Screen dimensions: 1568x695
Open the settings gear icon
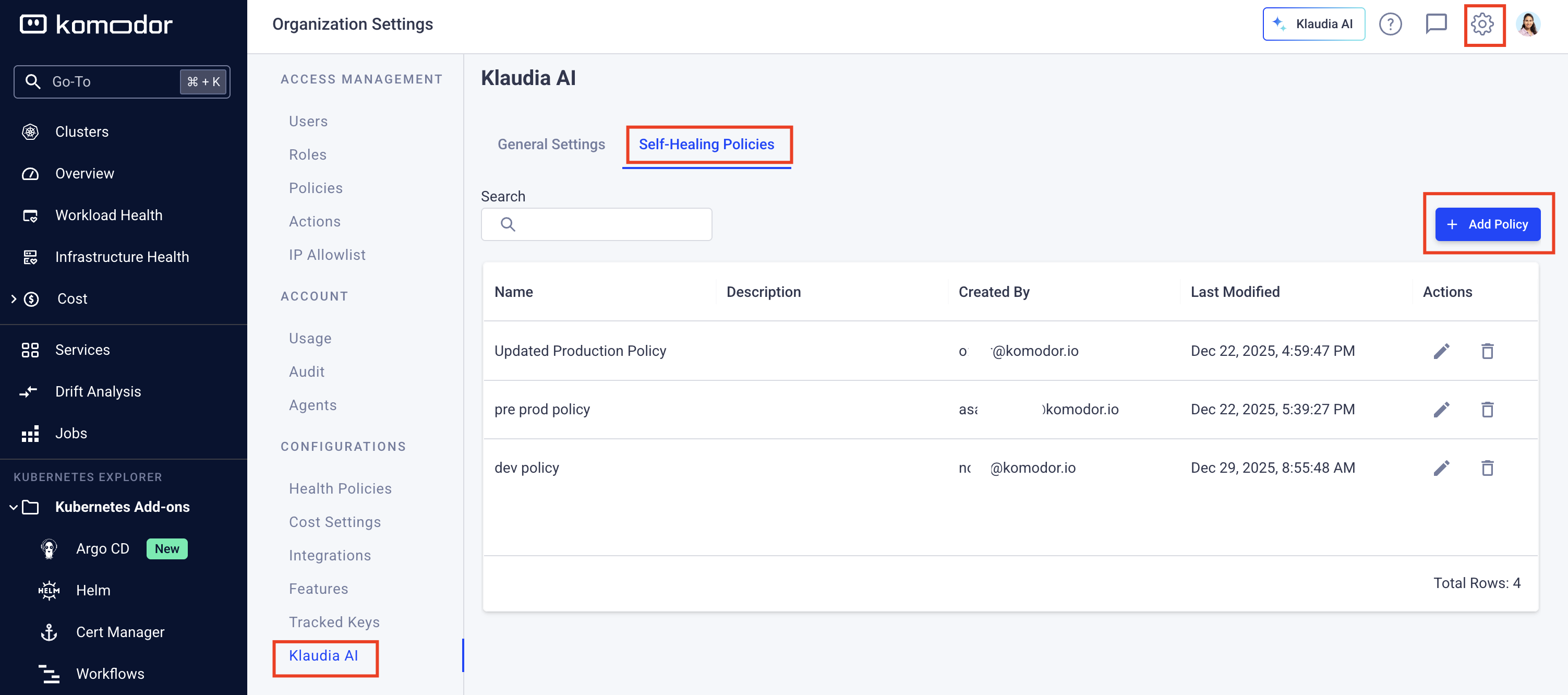point(1482,25)
